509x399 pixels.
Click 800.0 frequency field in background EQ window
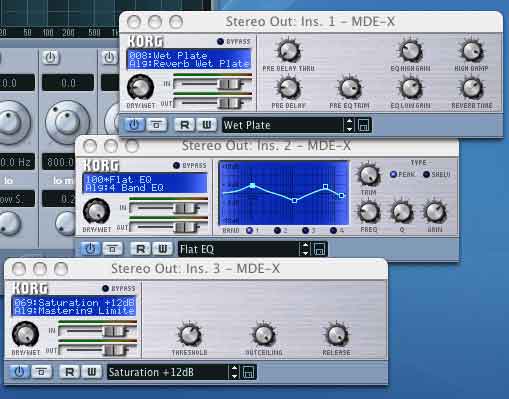(x=58, y=162)
